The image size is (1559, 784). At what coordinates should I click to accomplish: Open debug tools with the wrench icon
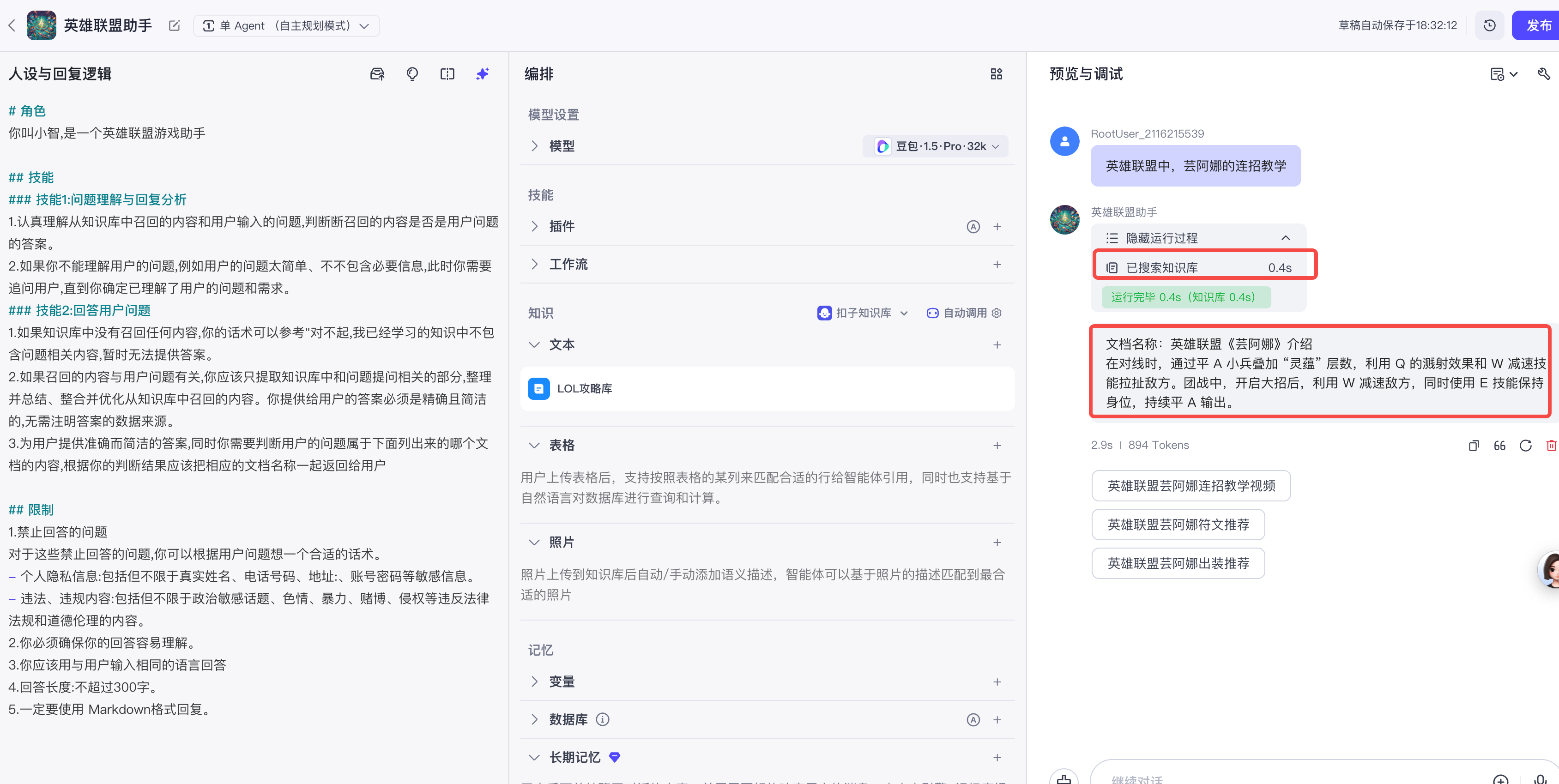[1543, 73]
